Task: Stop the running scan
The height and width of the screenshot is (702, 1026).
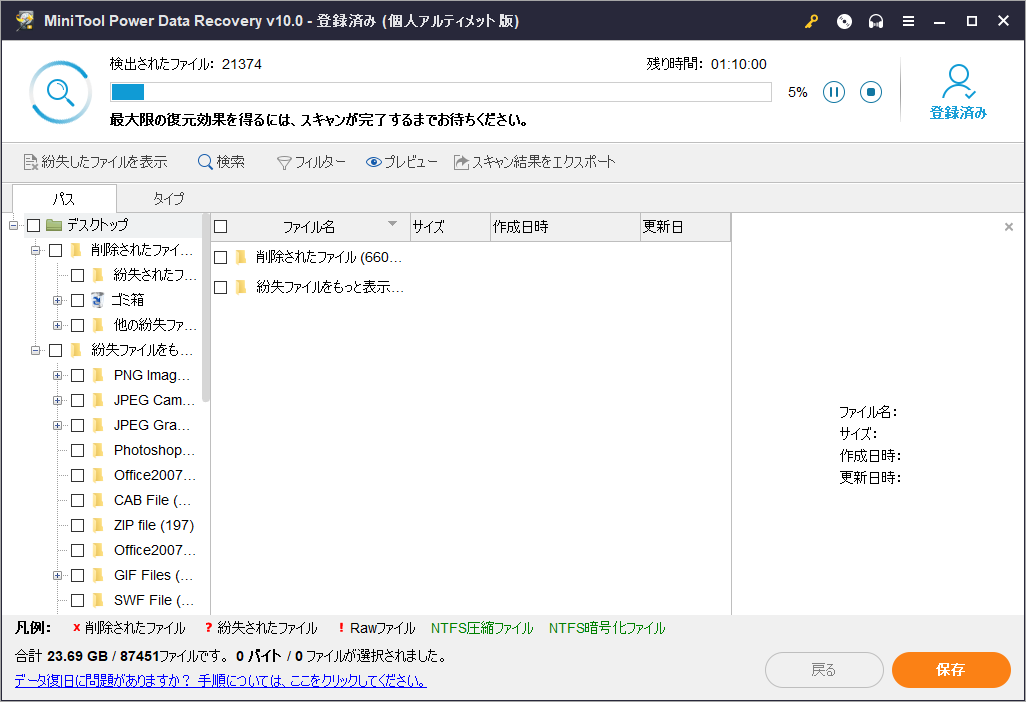Action: 871,92
